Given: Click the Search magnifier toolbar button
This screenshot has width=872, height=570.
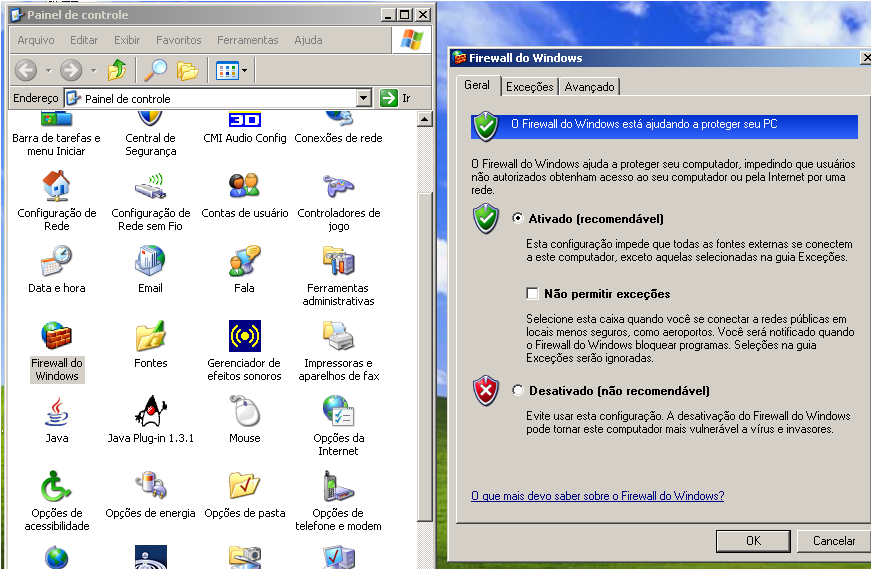Looking at the screenshot, I should [x=155, y=71].
